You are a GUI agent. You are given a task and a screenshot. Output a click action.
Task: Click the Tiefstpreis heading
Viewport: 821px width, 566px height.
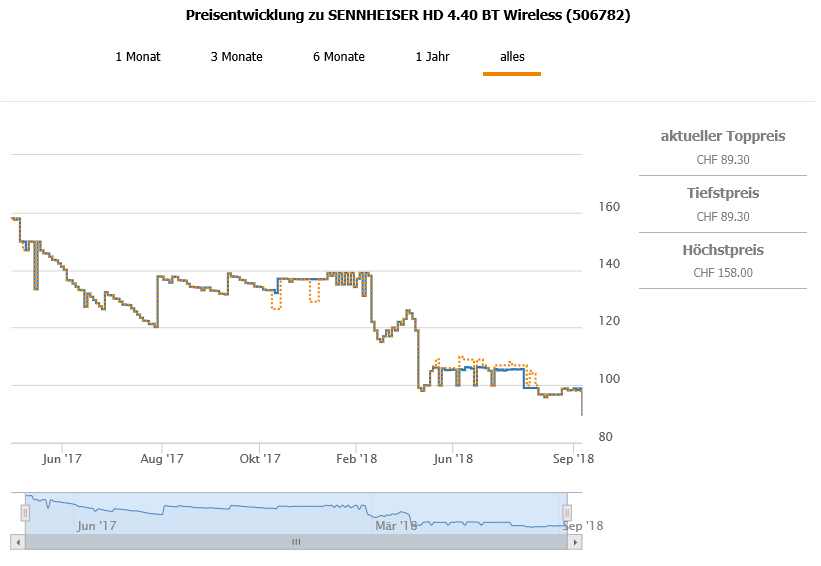click(723, 193)
